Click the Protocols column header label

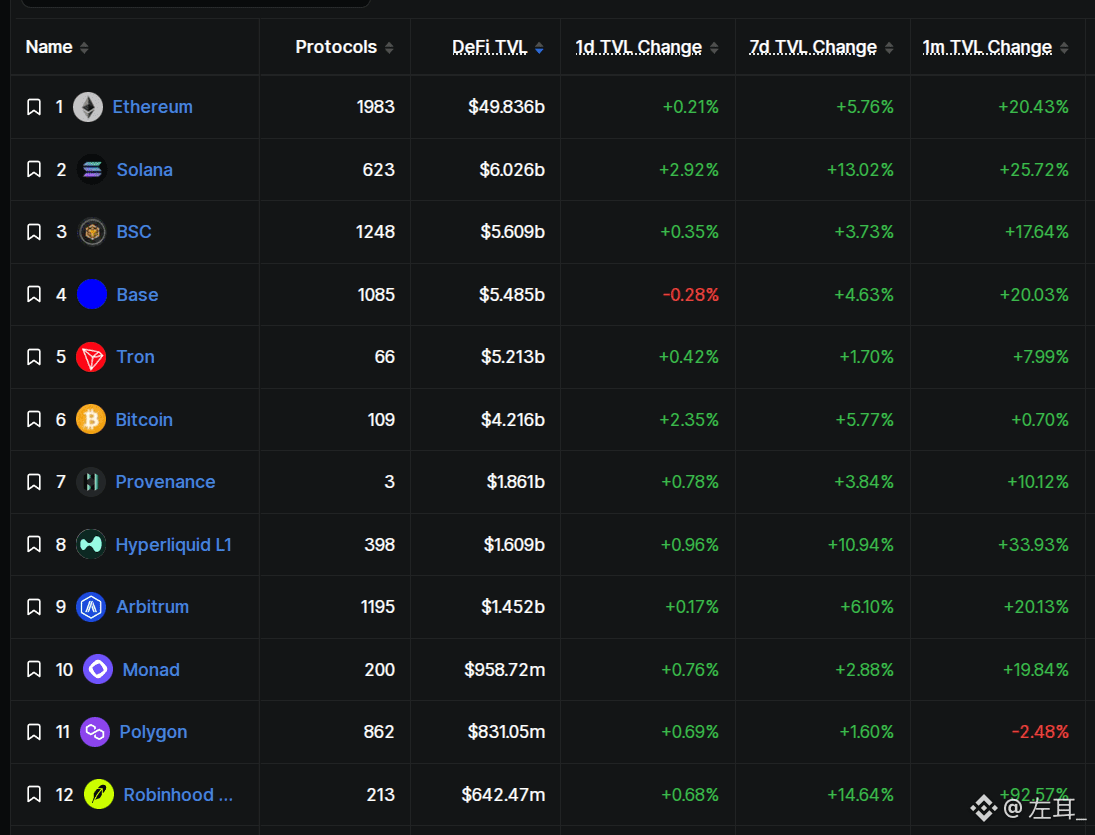pyautogui.click(x=336, y=47)
